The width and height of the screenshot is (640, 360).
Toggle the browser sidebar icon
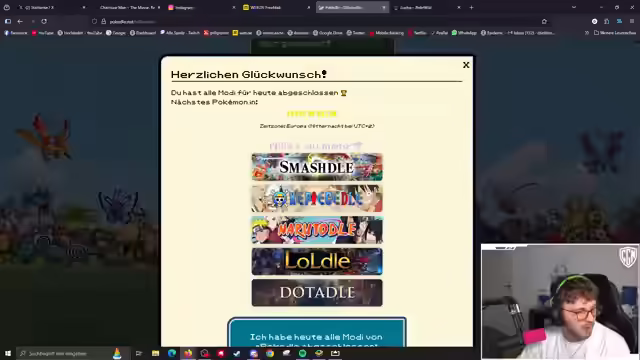[x=8, y=21]
